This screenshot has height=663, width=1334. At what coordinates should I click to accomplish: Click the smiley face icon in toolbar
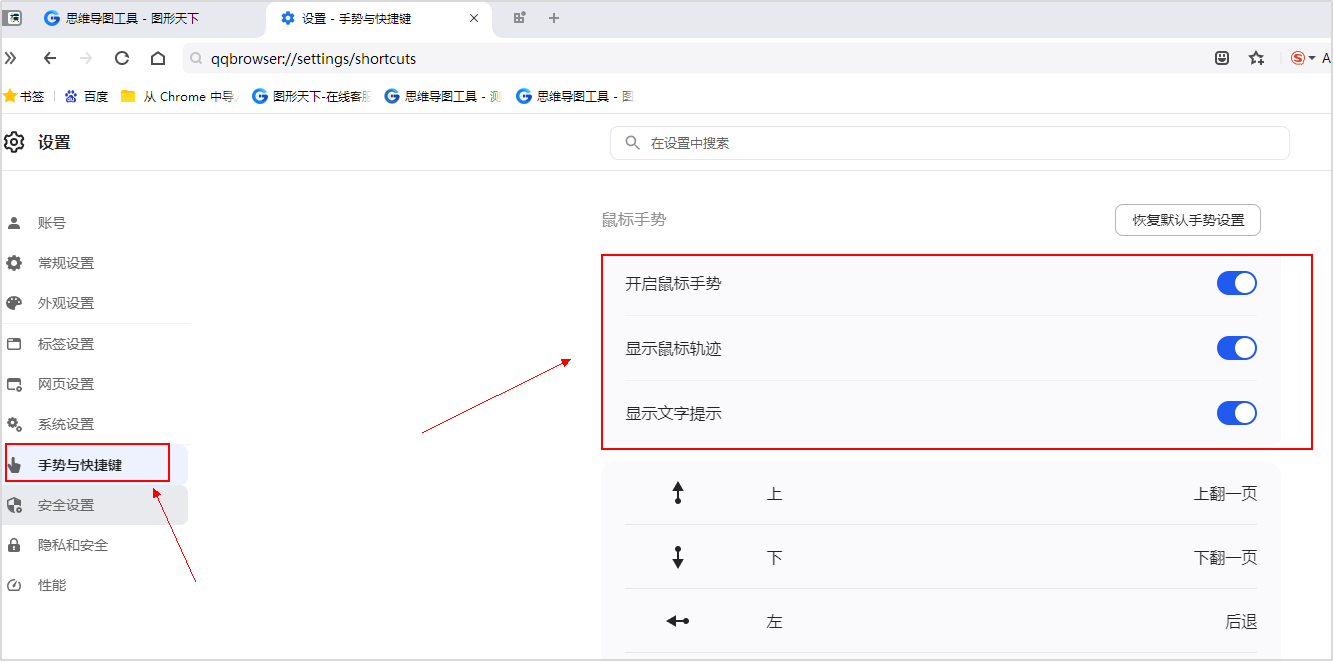point(1222,58)
